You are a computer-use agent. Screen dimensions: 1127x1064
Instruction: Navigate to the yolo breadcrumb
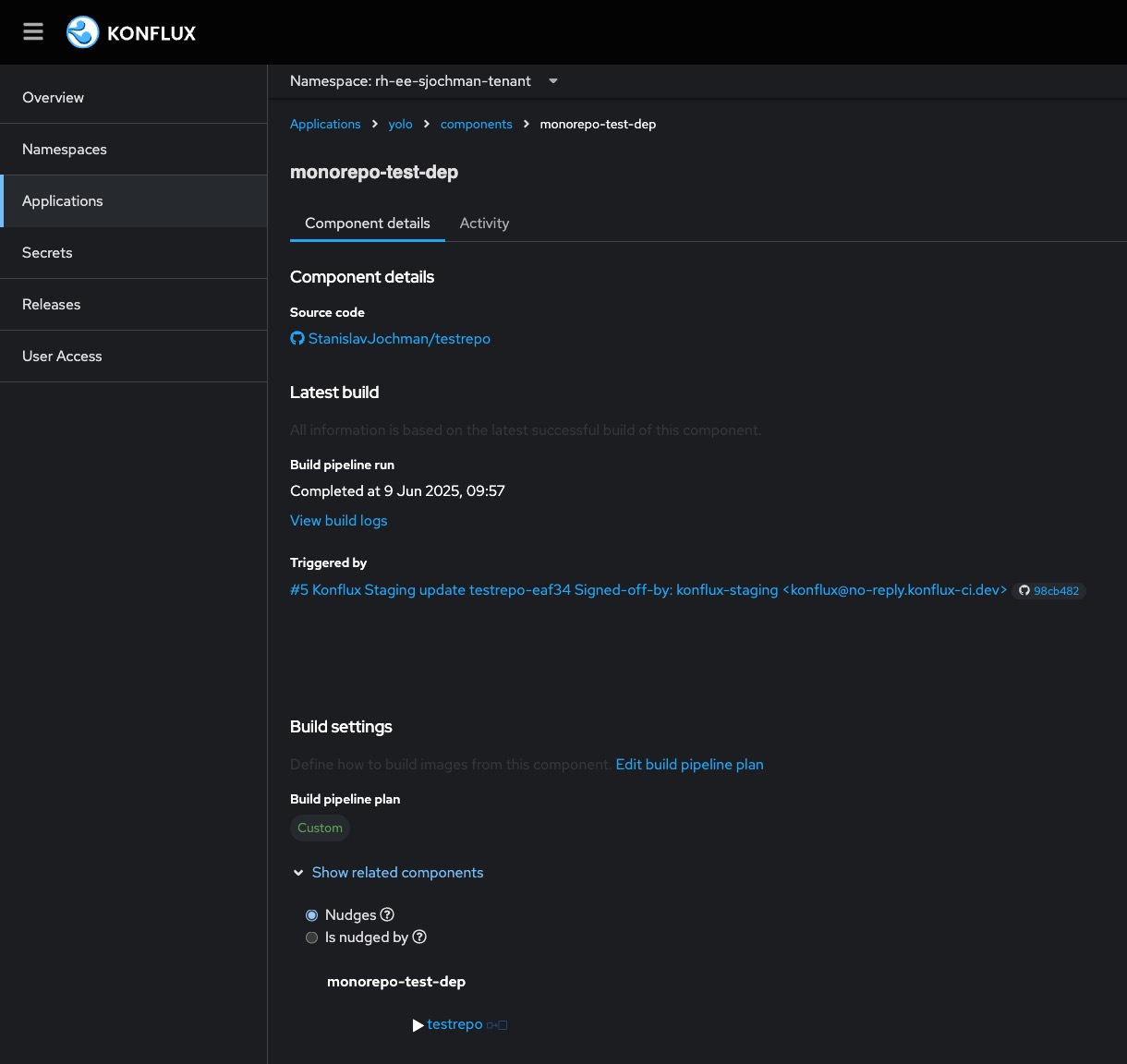(400, 125)
